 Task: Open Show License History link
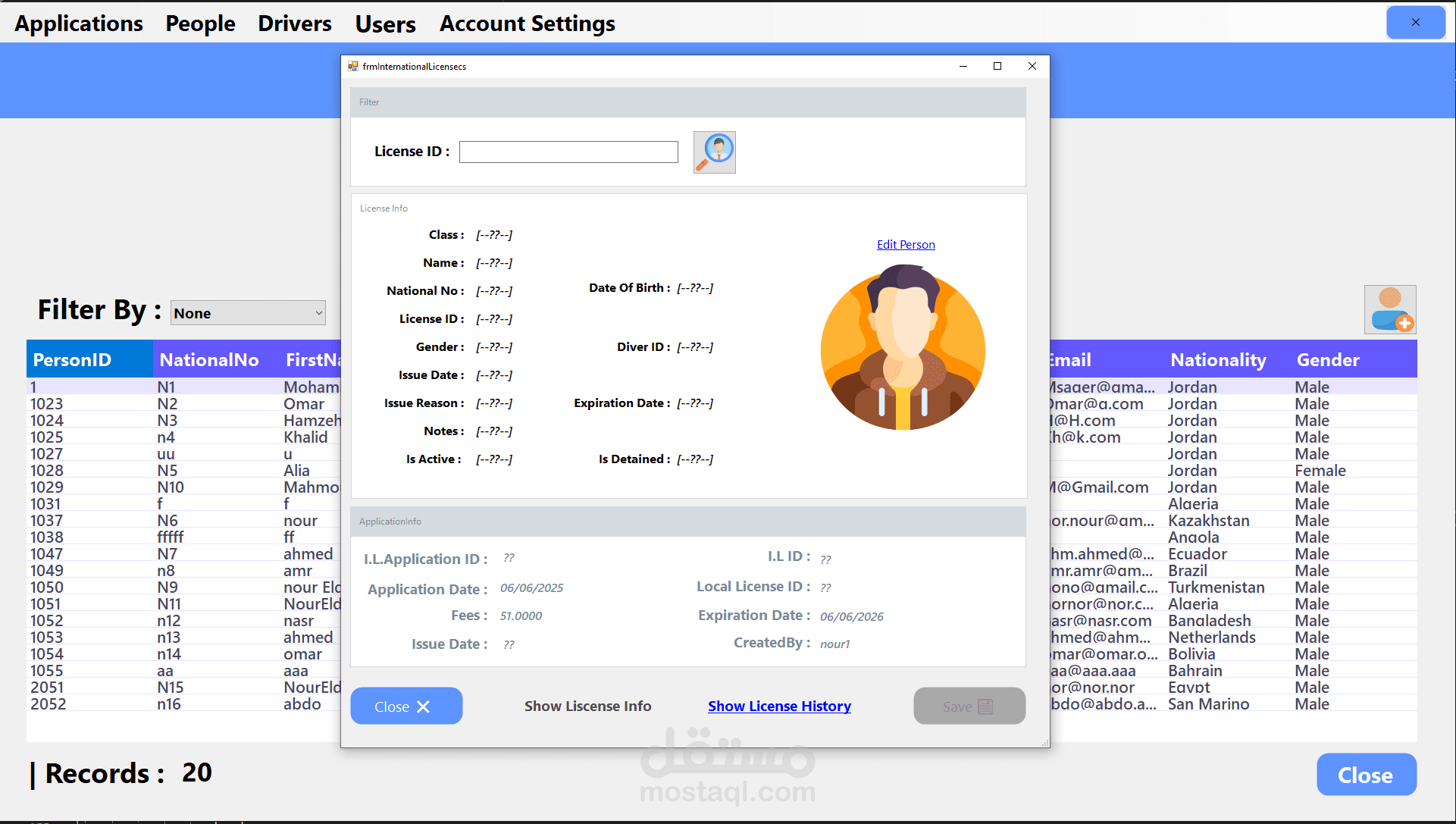pyautogui.click(x=779, y=707)
